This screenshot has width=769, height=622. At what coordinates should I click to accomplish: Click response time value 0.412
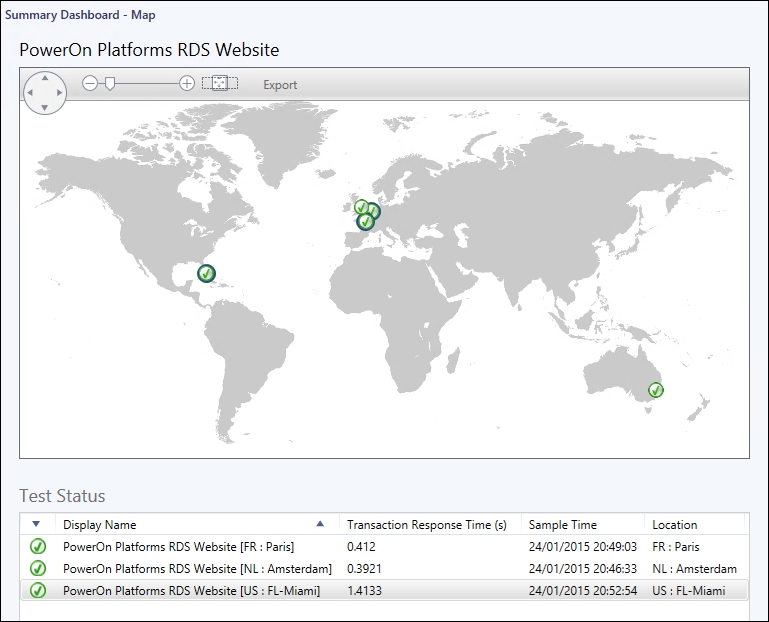pos(361,546)
